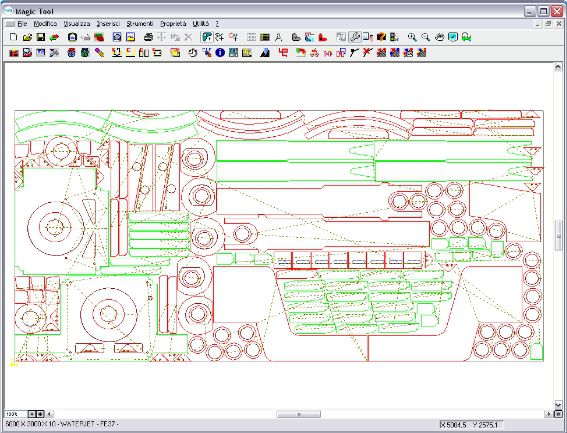567x433 pixels.
Task: Save using the floppy disk icon
Action: 41,37
